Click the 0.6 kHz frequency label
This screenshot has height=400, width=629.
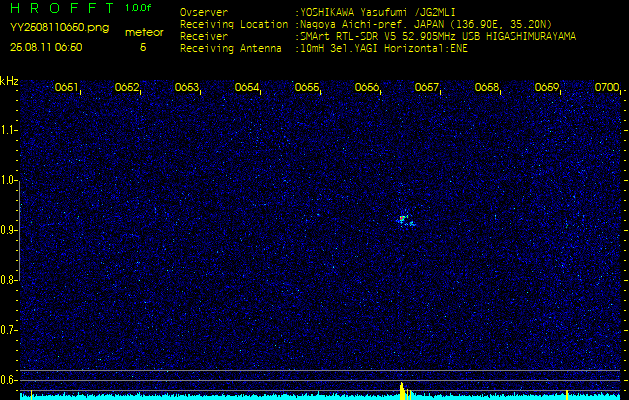coord(7,380)
